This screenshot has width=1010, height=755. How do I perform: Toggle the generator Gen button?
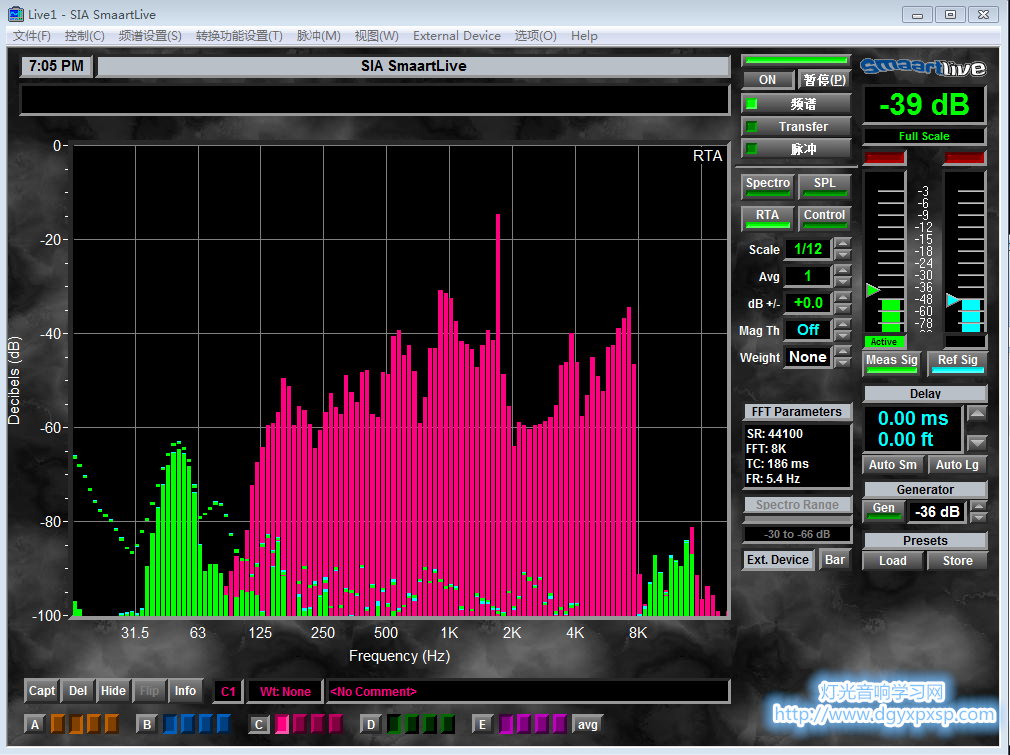(883, 509)
